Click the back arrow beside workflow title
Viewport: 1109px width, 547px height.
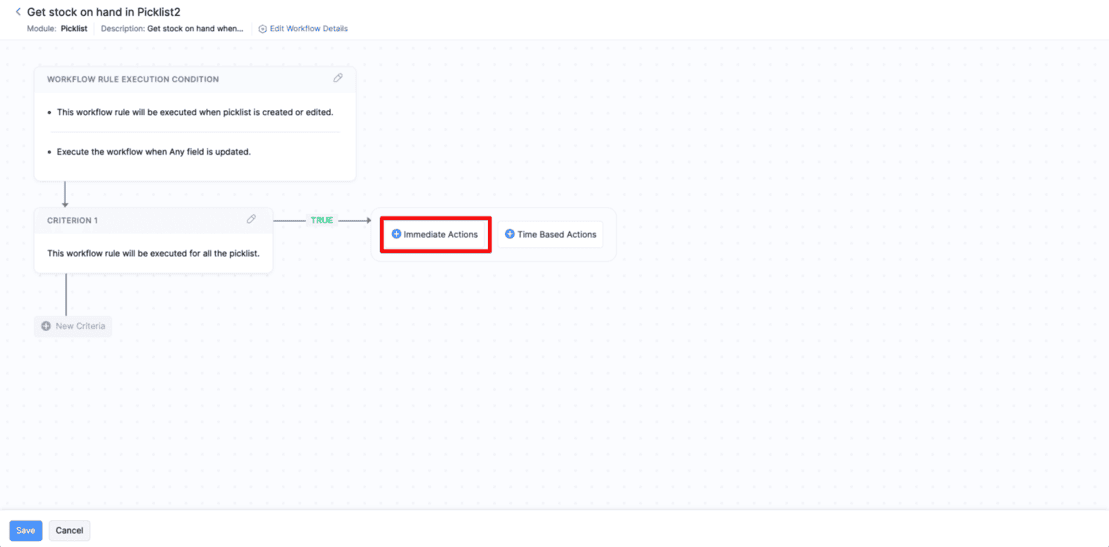point(18,12)
